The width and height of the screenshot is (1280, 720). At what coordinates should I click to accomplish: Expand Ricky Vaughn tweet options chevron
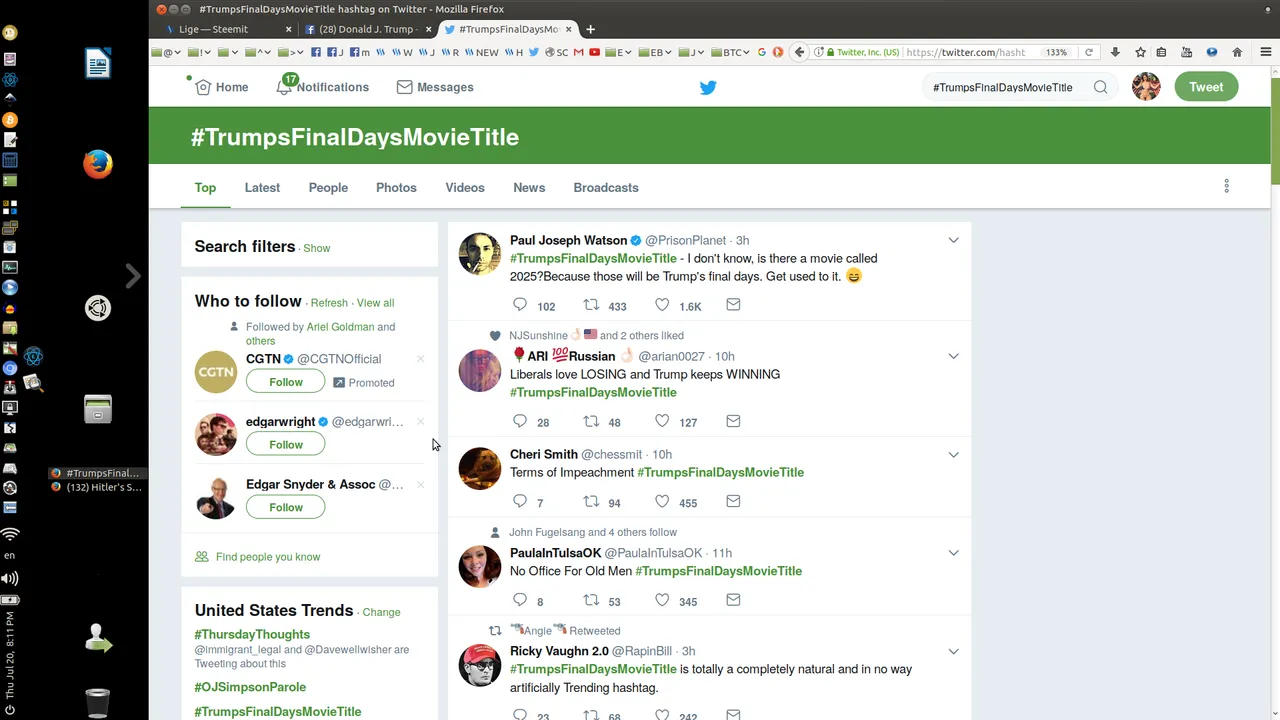click(x=953, y=651)
